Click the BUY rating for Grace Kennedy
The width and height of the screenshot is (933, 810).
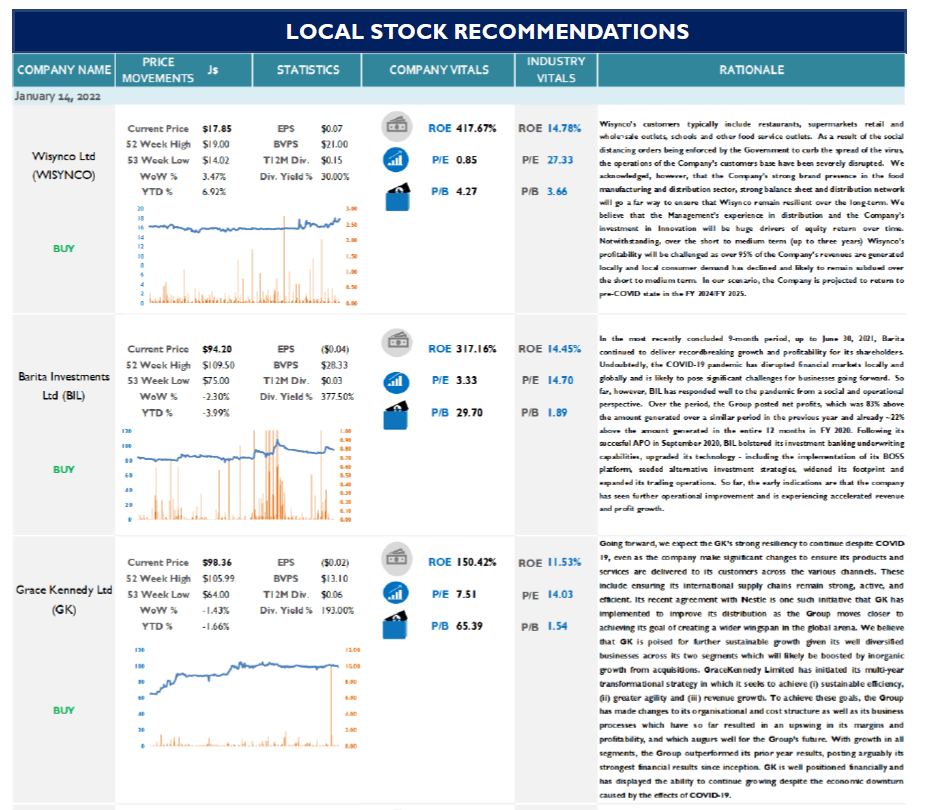point(64,711)
